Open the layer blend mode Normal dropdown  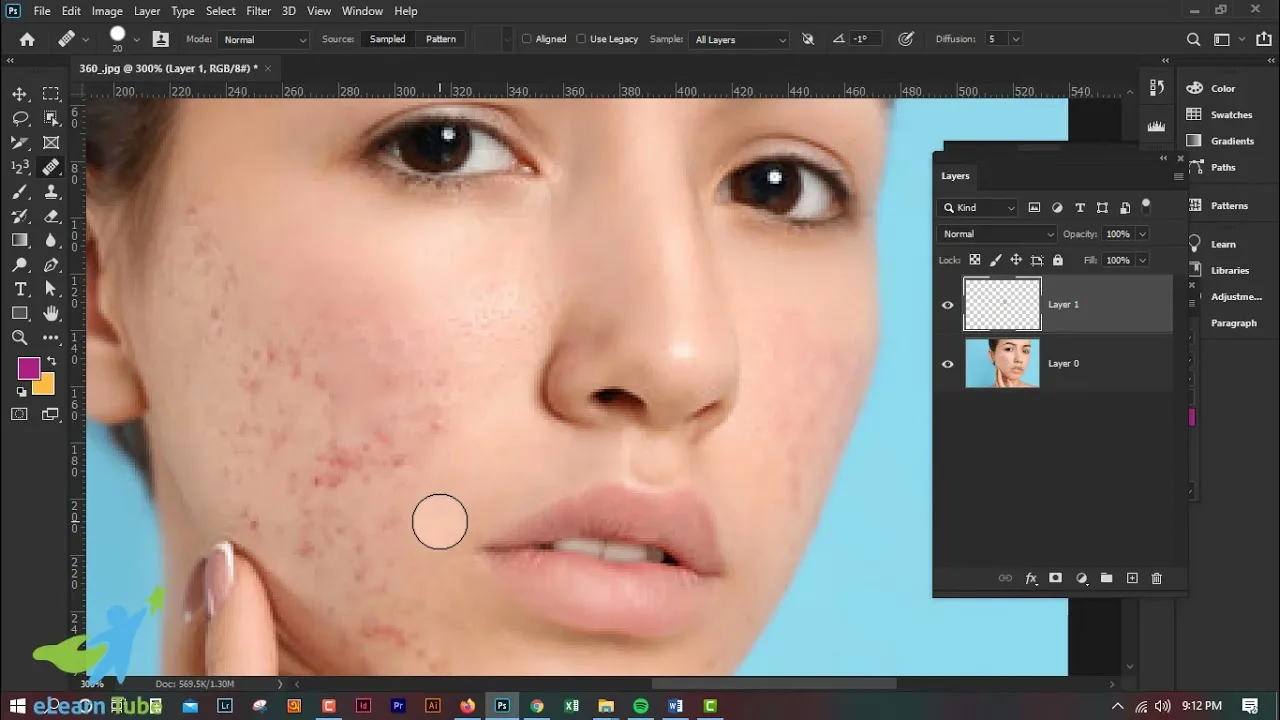996,234
